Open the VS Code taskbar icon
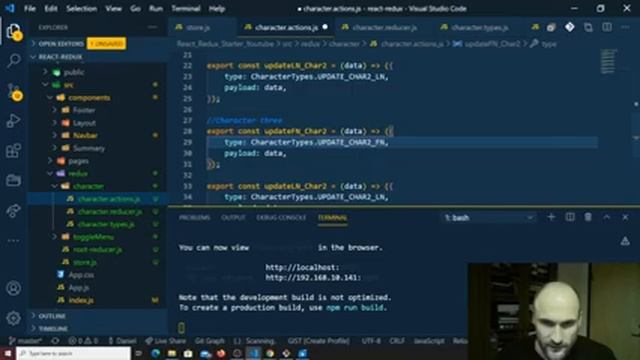 pyautogui.click(x=253, y=353)
